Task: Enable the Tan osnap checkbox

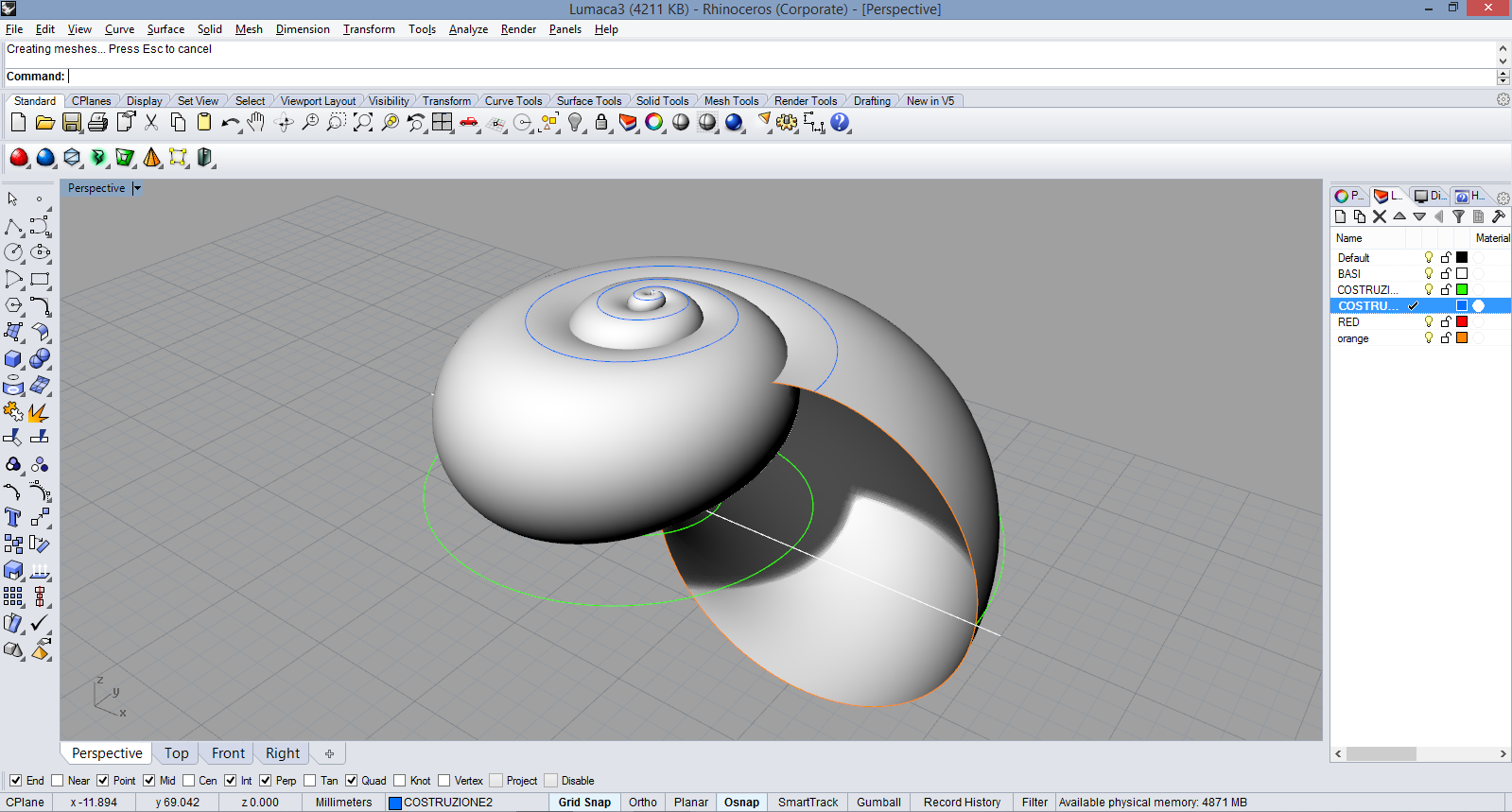Action: (309, 781)
